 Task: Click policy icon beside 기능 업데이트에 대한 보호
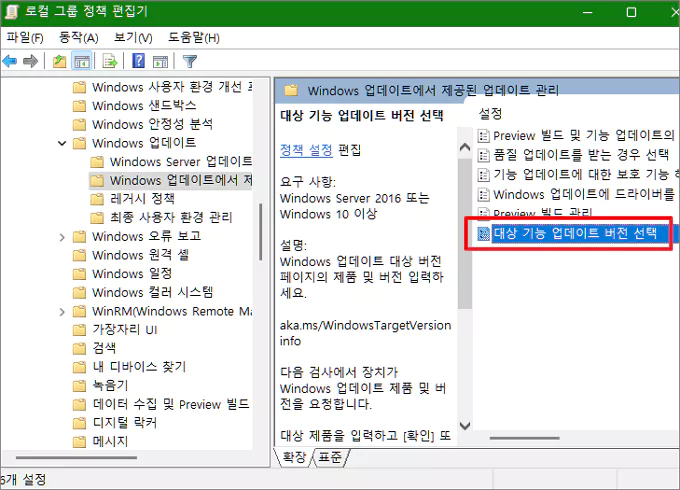coord(483,175)
